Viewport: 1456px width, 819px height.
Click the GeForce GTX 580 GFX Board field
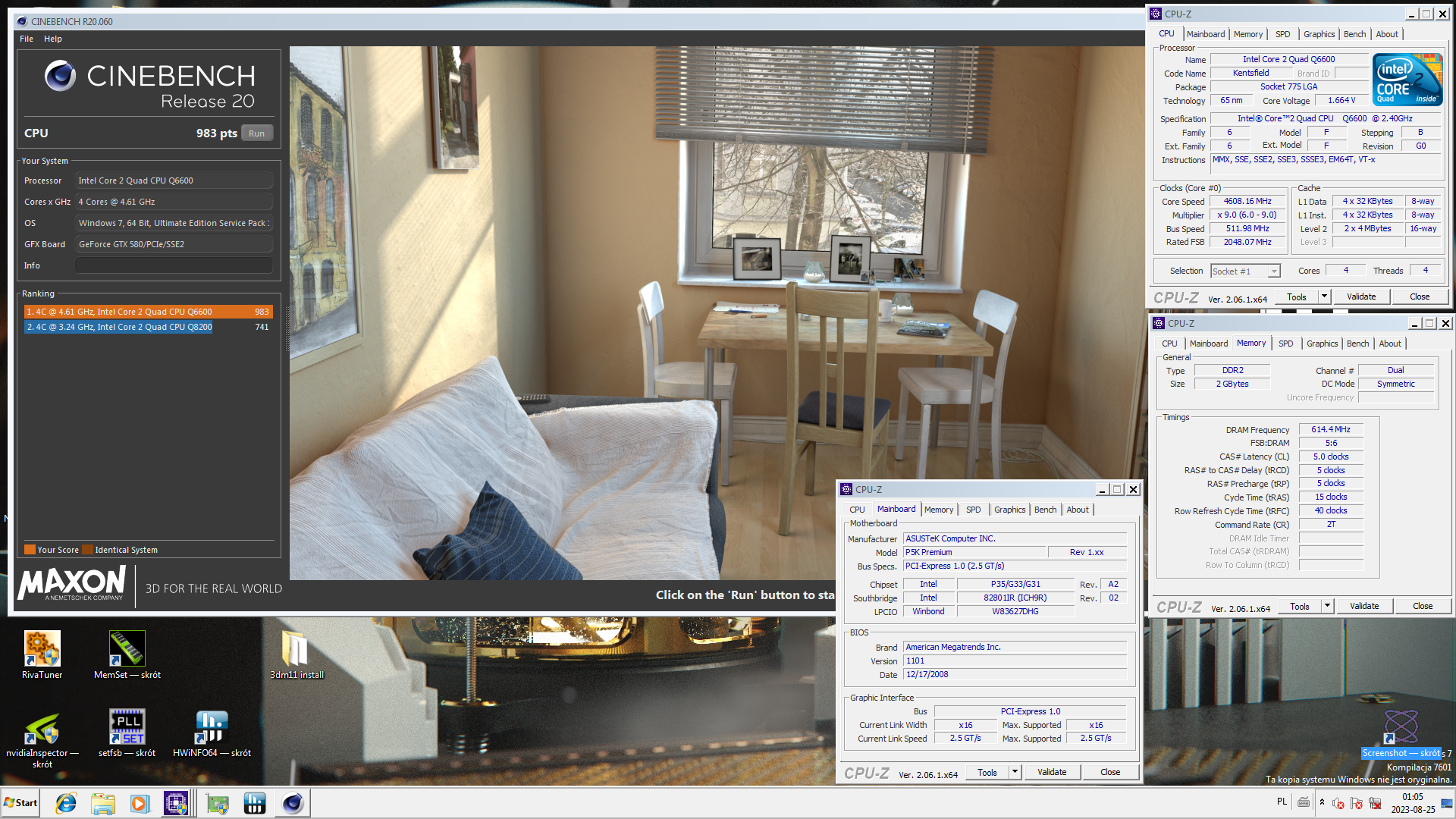(174, 244)
